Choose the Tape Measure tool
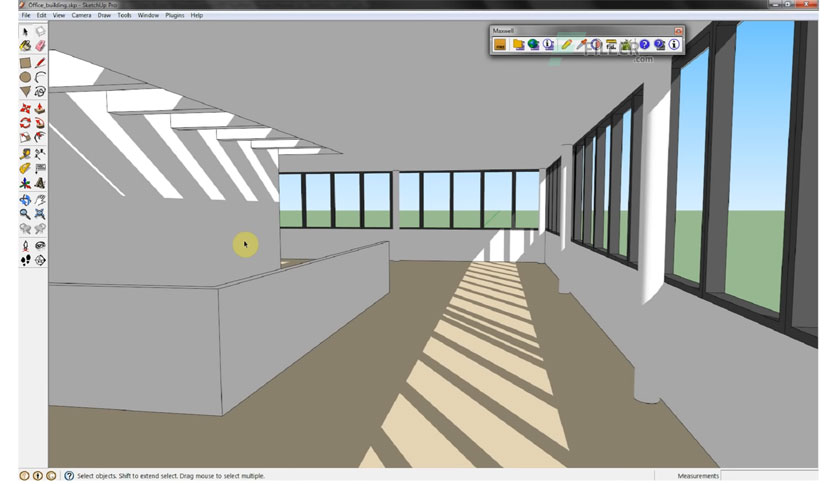The width and height of the screenshot is (836, 484). click(25, 154)
